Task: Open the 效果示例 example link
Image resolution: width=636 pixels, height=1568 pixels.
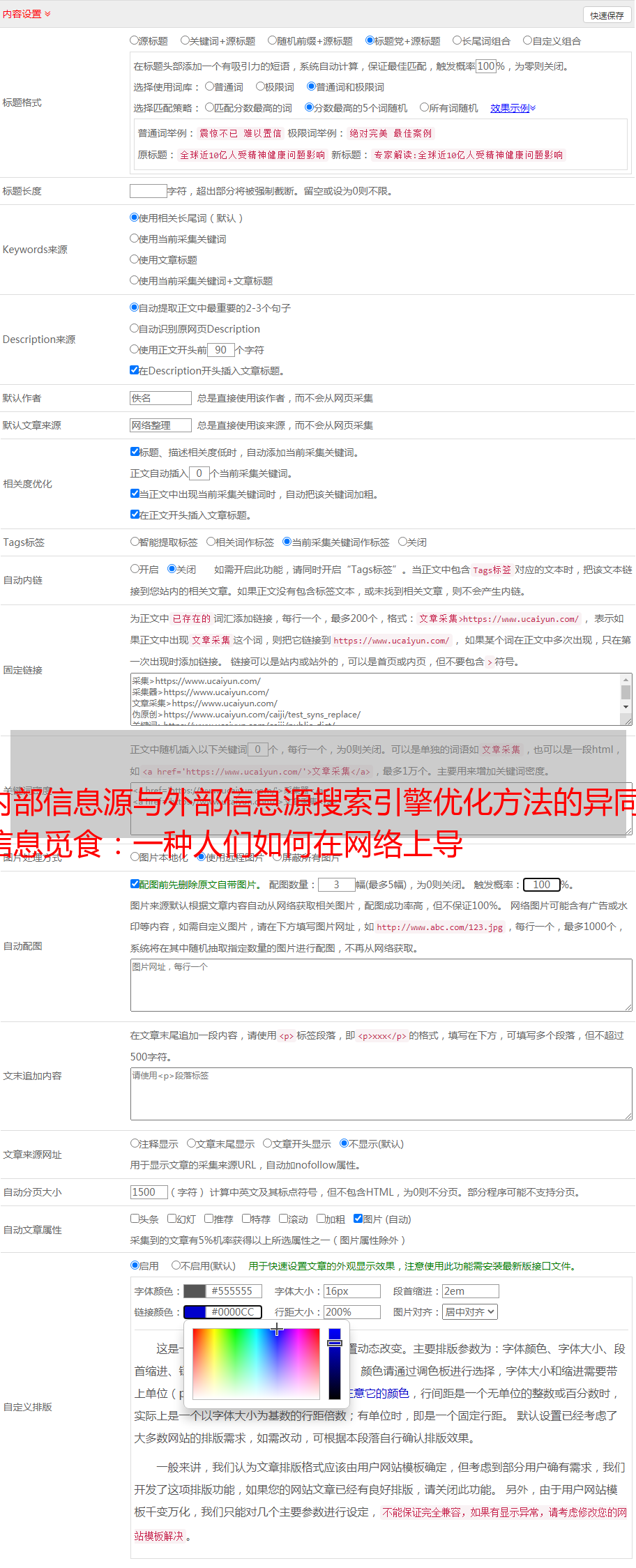Action: click(x=513, y=108)
